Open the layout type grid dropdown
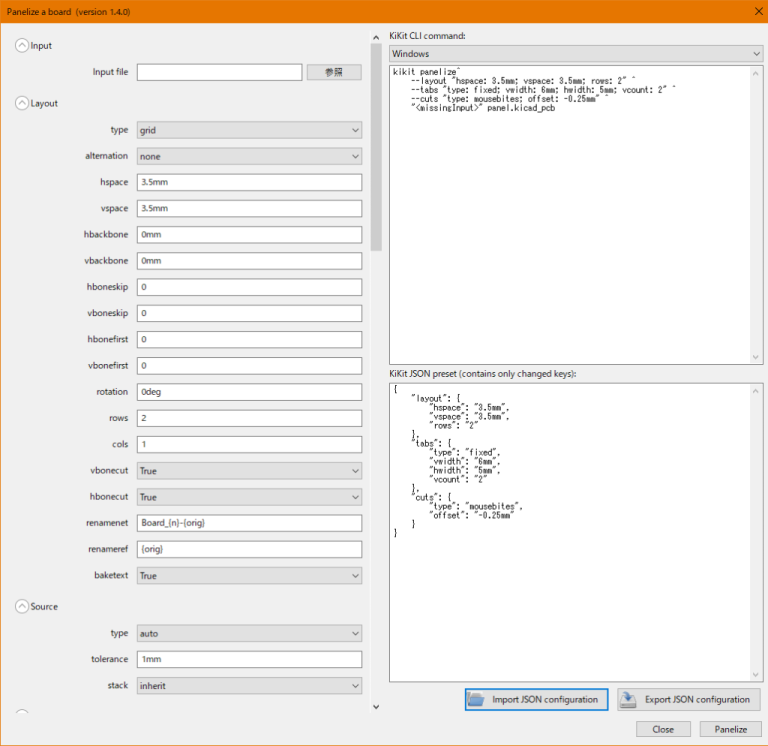The height and width of the screenshot is (746, 768). 249,130
